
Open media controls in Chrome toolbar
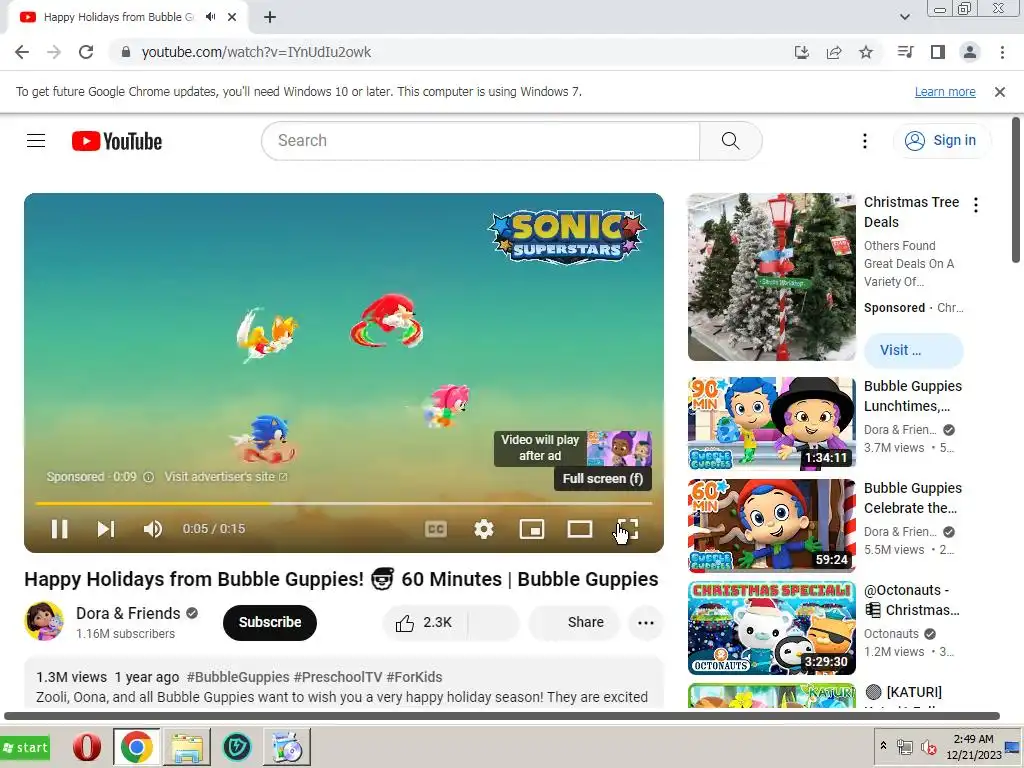(905, 52)
